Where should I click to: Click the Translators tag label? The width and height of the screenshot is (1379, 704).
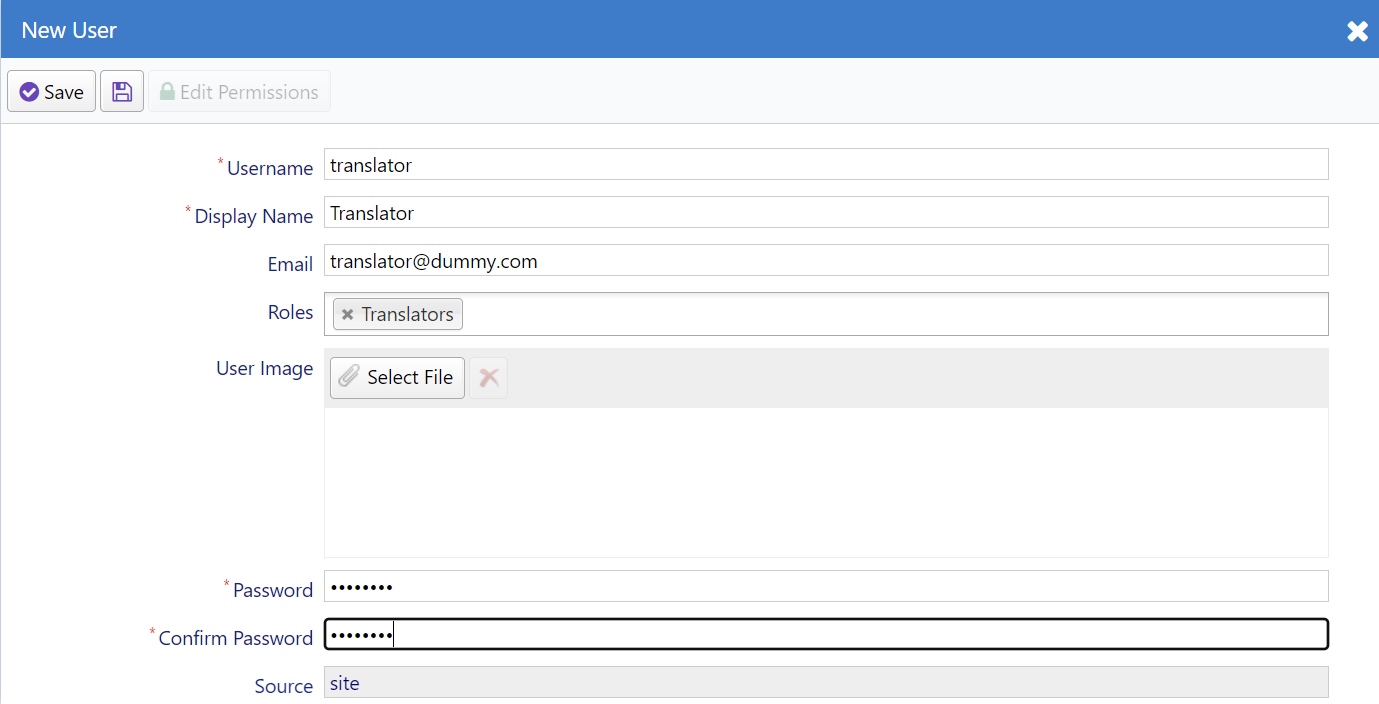coord(409,314)
